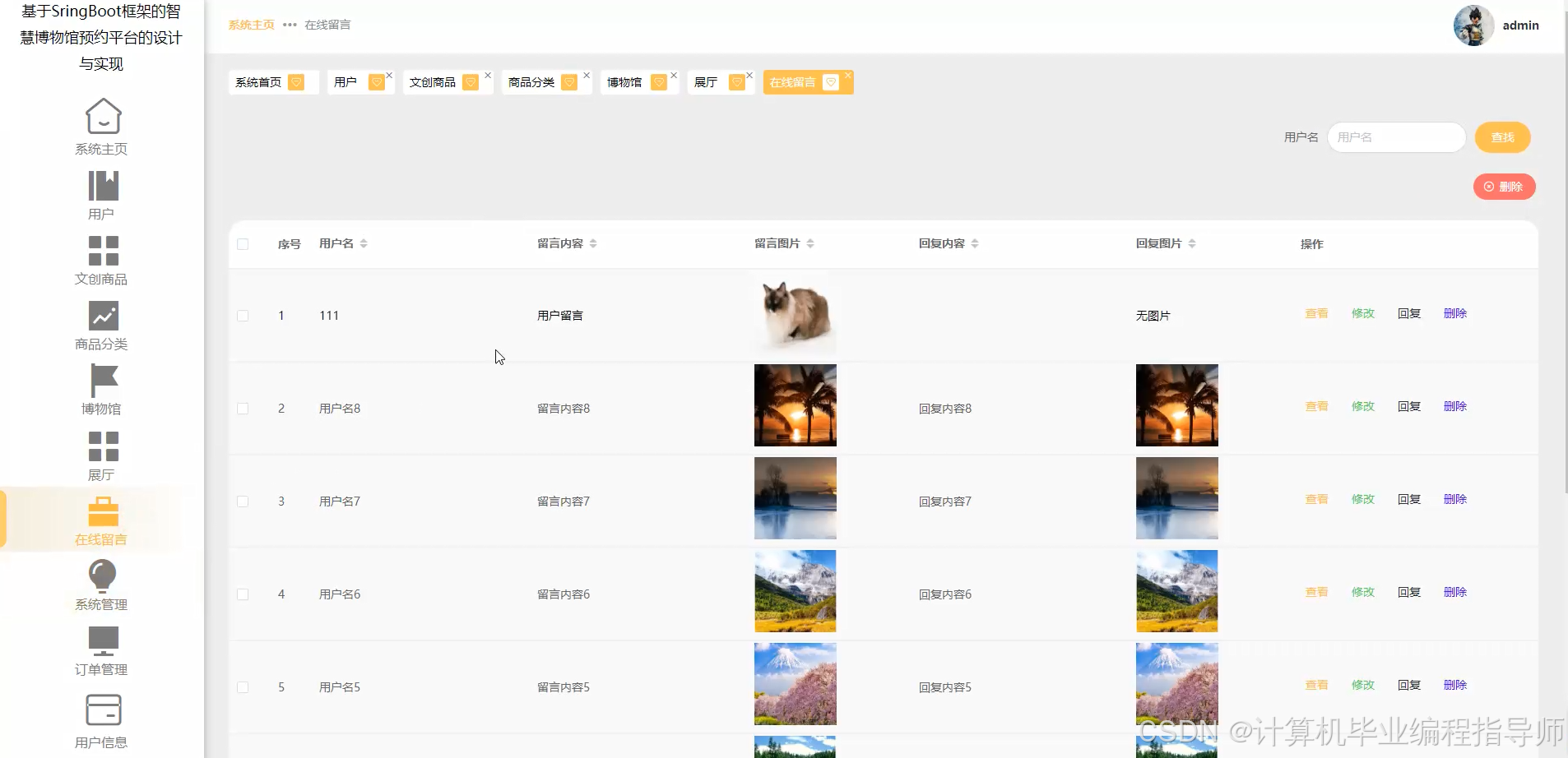
Task: Close the 博物馆 tab
Action: (674, 75)
